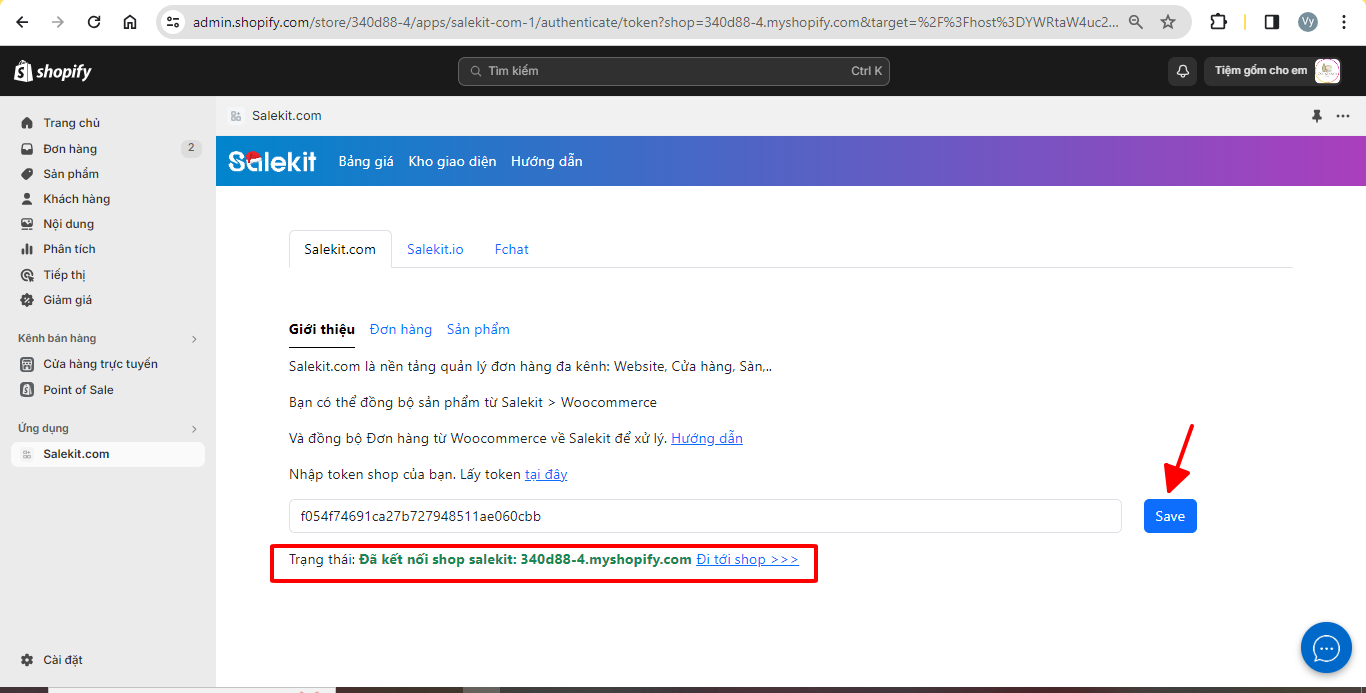Click the token input field
Image resolution: width=1366 pixels, height=693 pixels.
705,516
